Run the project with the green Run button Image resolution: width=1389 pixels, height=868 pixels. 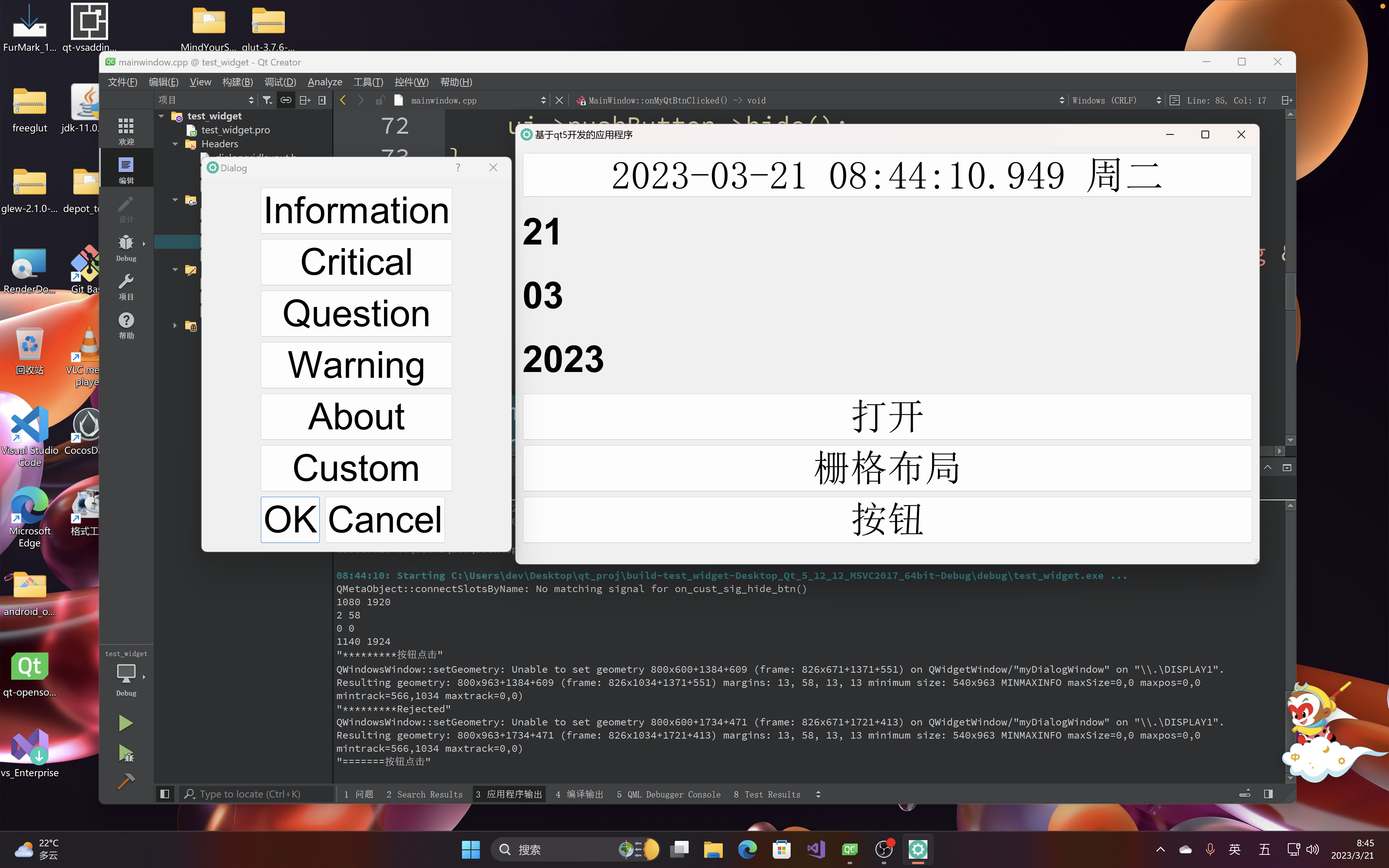click(126, 723)
